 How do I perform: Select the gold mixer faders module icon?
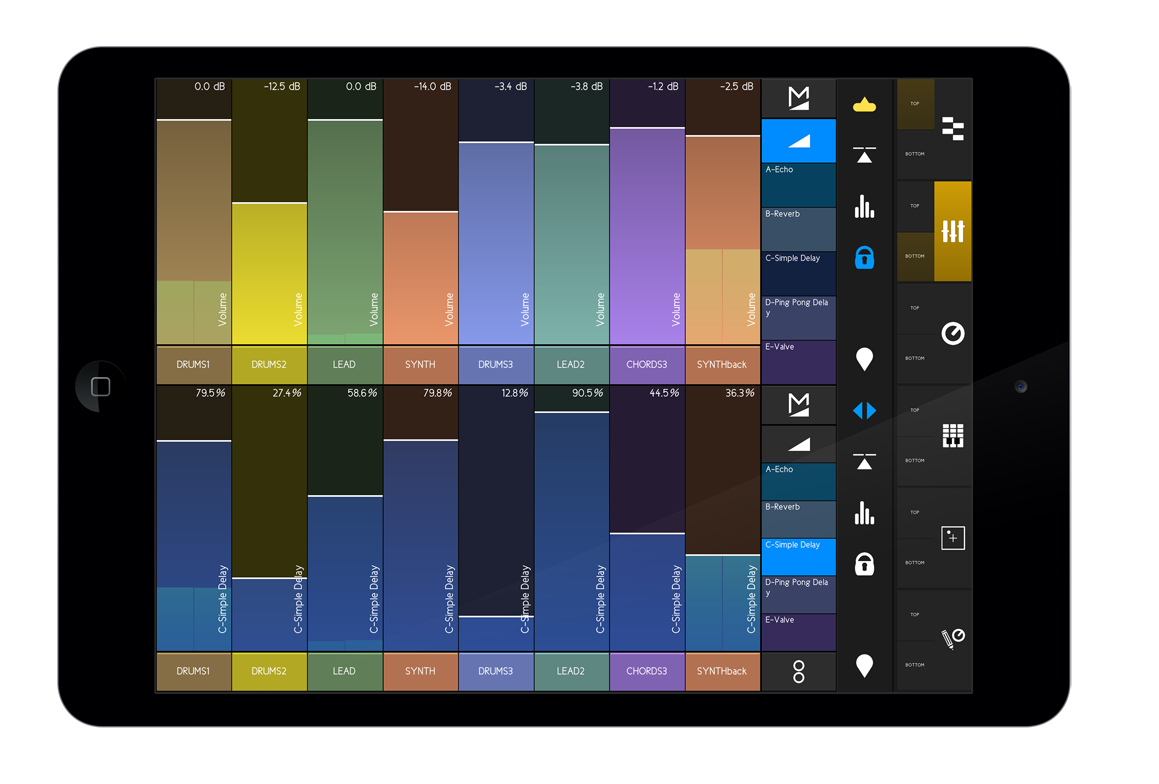click(952, 231)
